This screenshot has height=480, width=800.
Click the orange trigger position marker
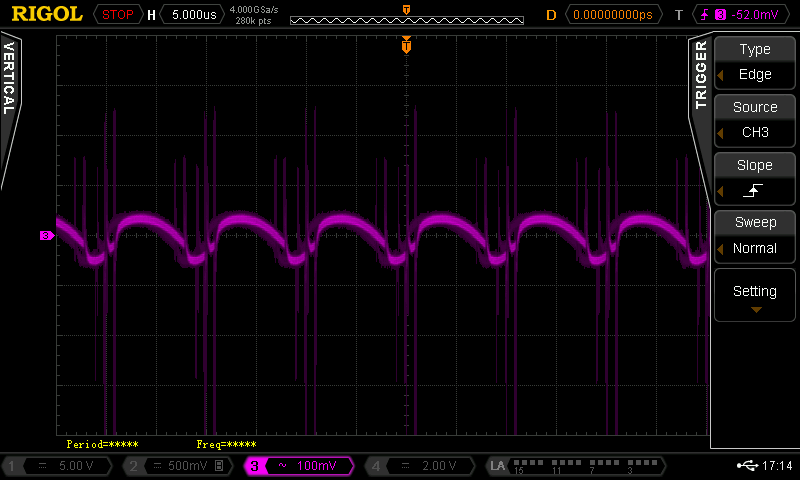pos(406,45)
